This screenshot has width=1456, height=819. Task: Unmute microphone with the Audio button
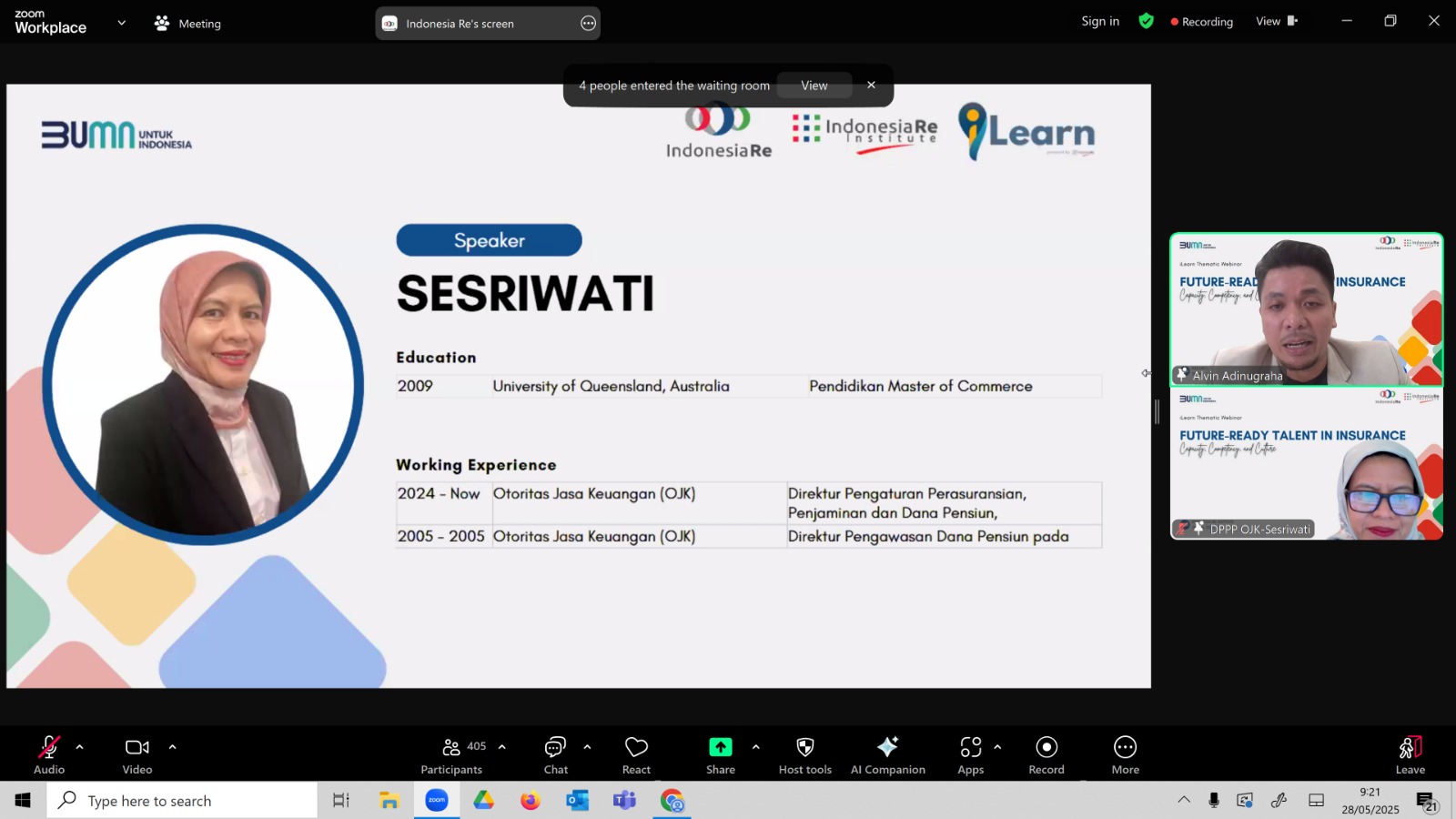coord(49,755)
